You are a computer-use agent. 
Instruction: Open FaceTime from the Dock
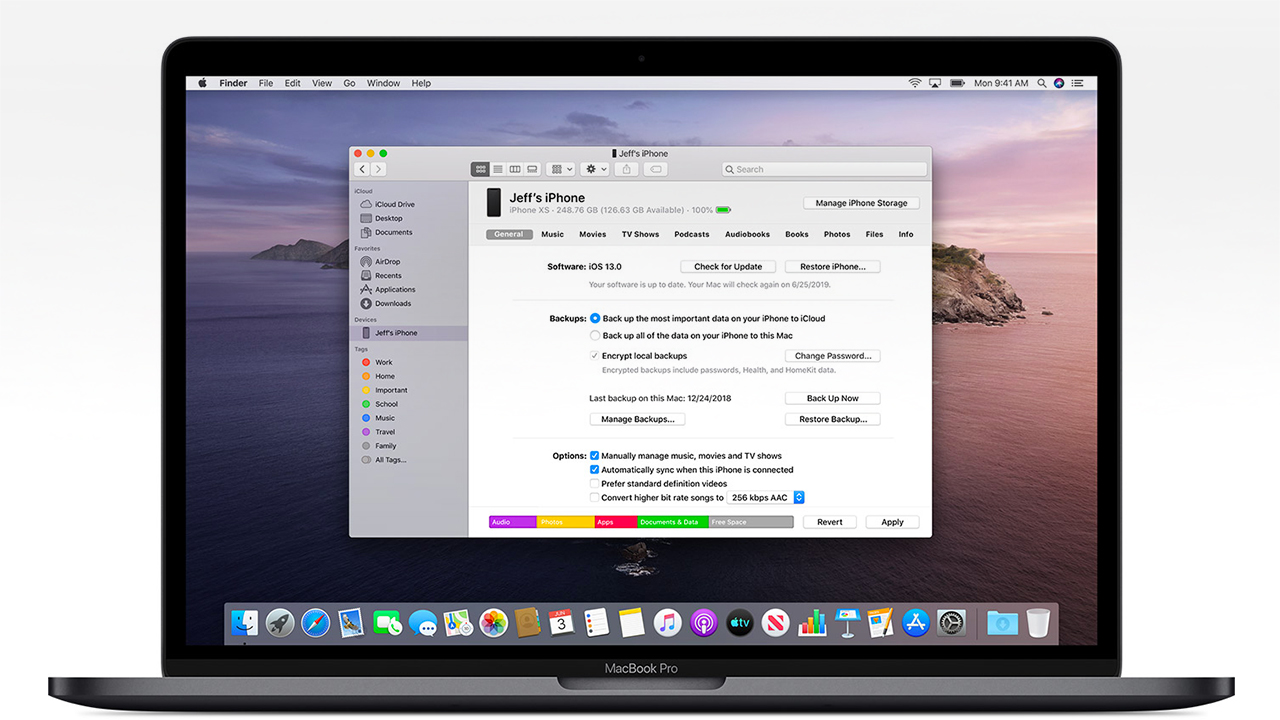[x=388, y=623]
